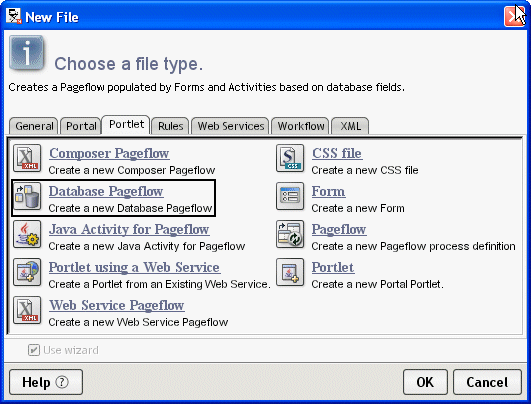Open the Rules tab

pos(170,126)
